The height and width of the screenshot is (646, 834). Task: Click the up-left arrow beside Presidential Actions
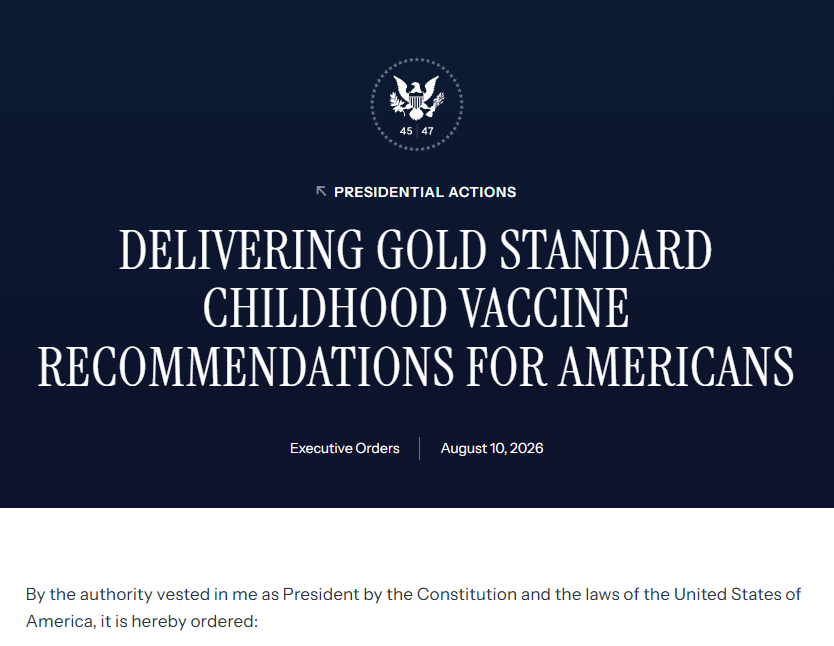(321, 191)
